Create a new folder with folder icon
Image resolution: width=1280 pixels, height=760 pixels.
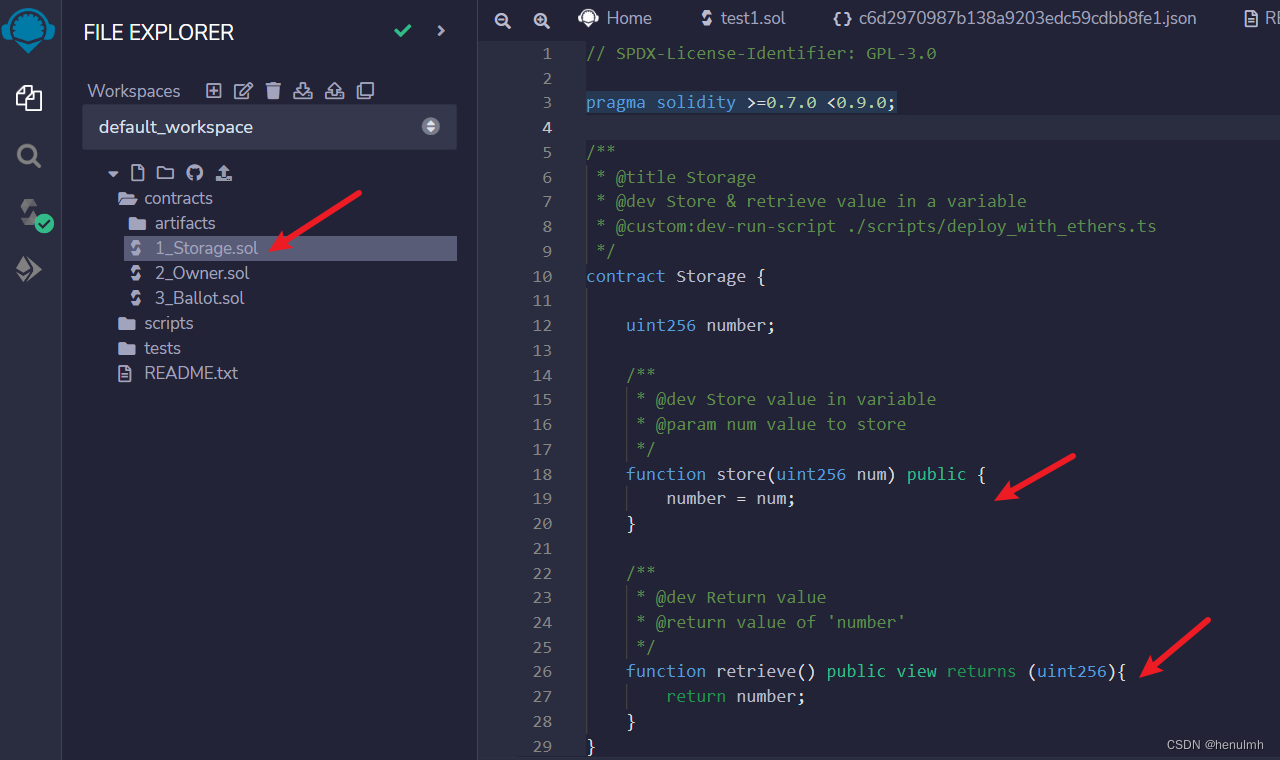165,173
